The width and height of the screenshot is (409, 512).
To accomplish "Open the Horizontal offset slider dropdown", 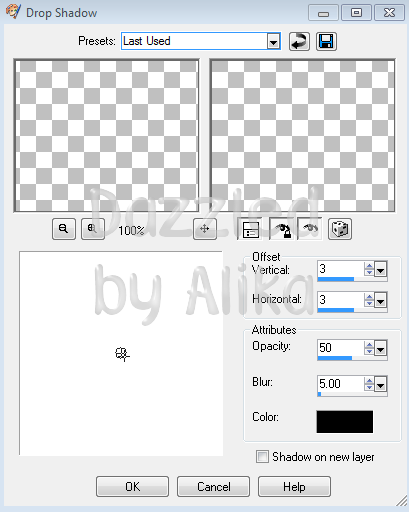I will tap(381, 300).
